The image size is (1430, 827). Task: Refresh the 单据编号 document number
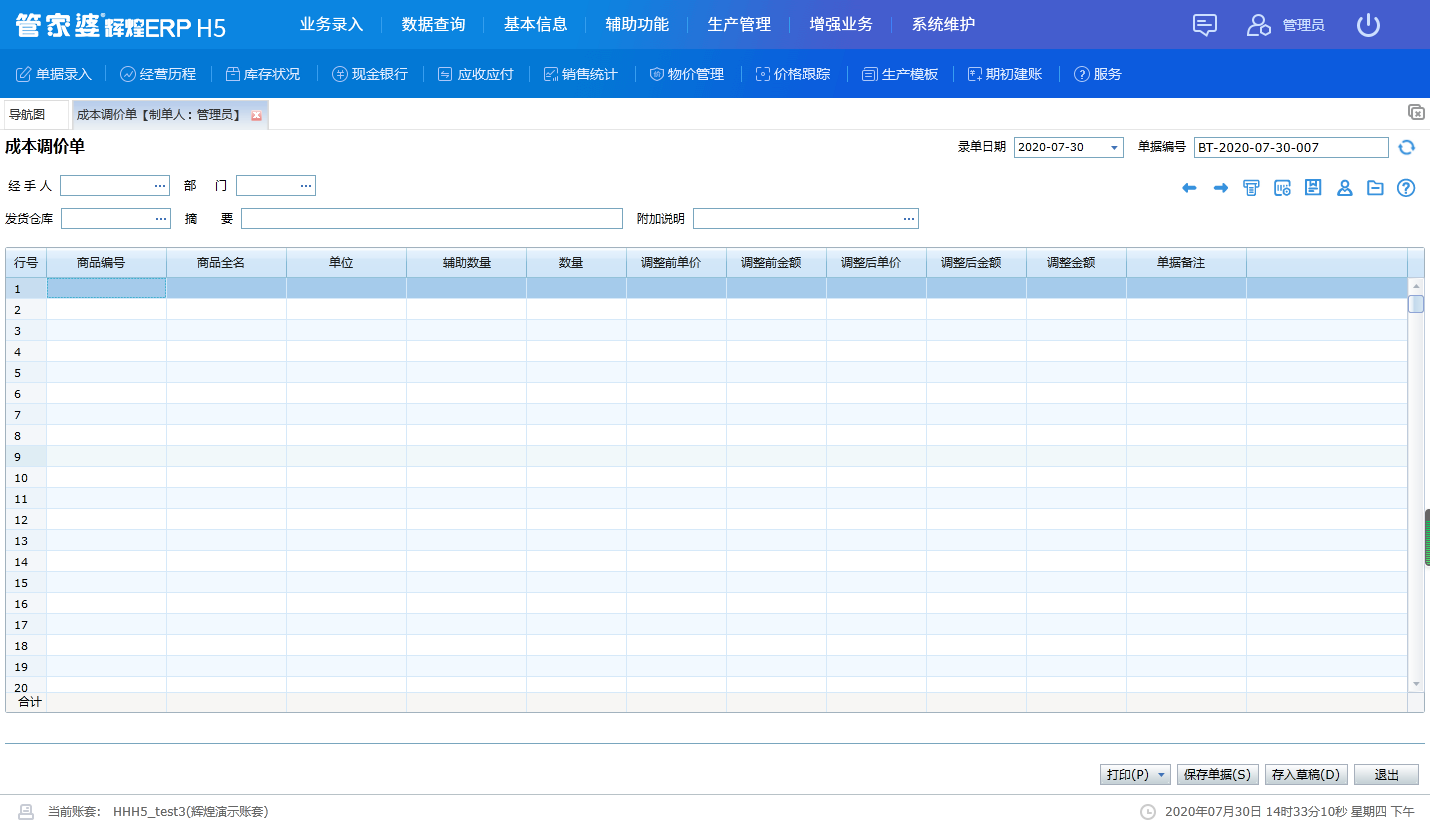pyautogui.click(x=1406, y=147)
